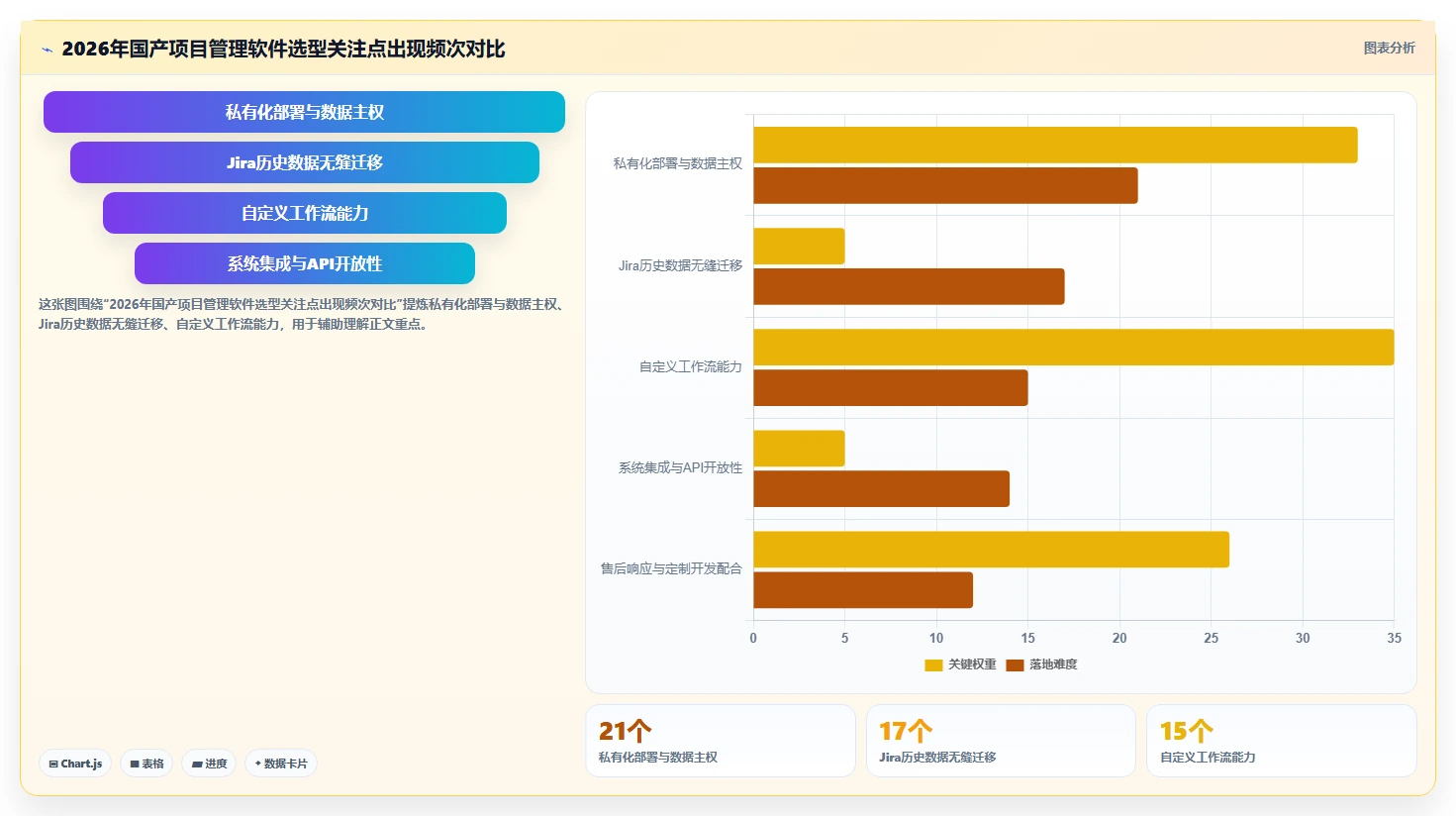Select the Jira历史数据无缝迁移 funnel bar

(305, 162)
